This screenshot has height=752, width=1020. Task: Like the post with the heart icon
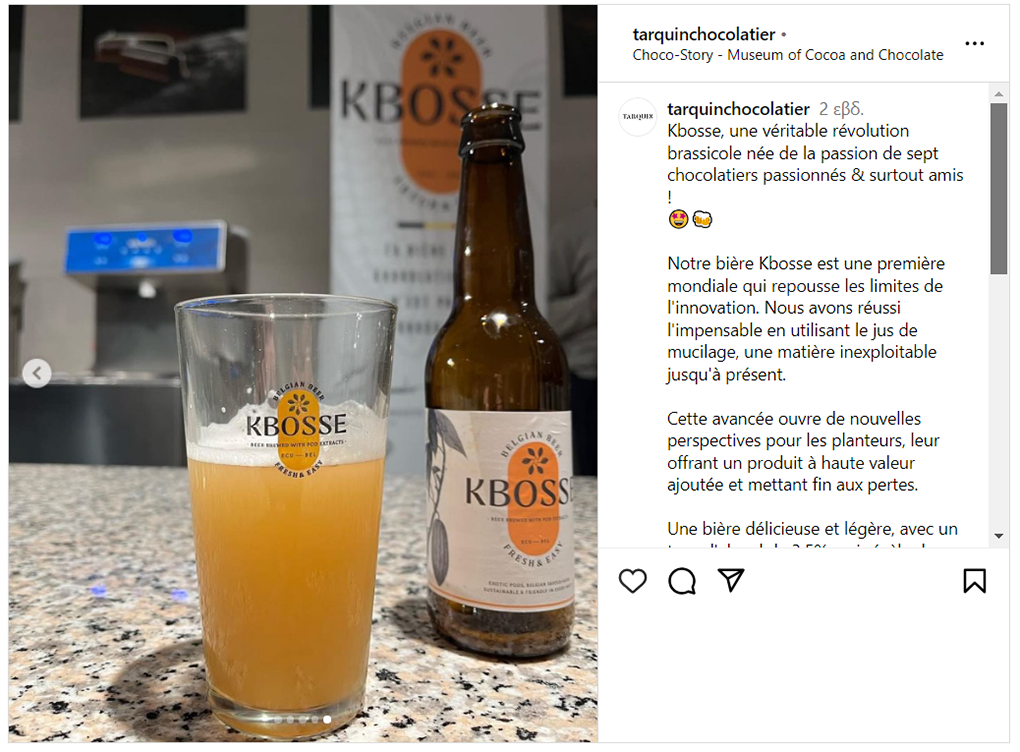coord(632,580)
